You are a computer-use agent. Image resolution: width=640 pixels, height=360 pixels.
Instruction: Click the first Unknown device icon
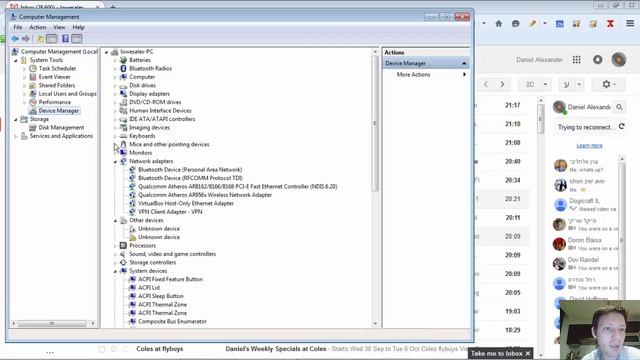coord(132,229)
